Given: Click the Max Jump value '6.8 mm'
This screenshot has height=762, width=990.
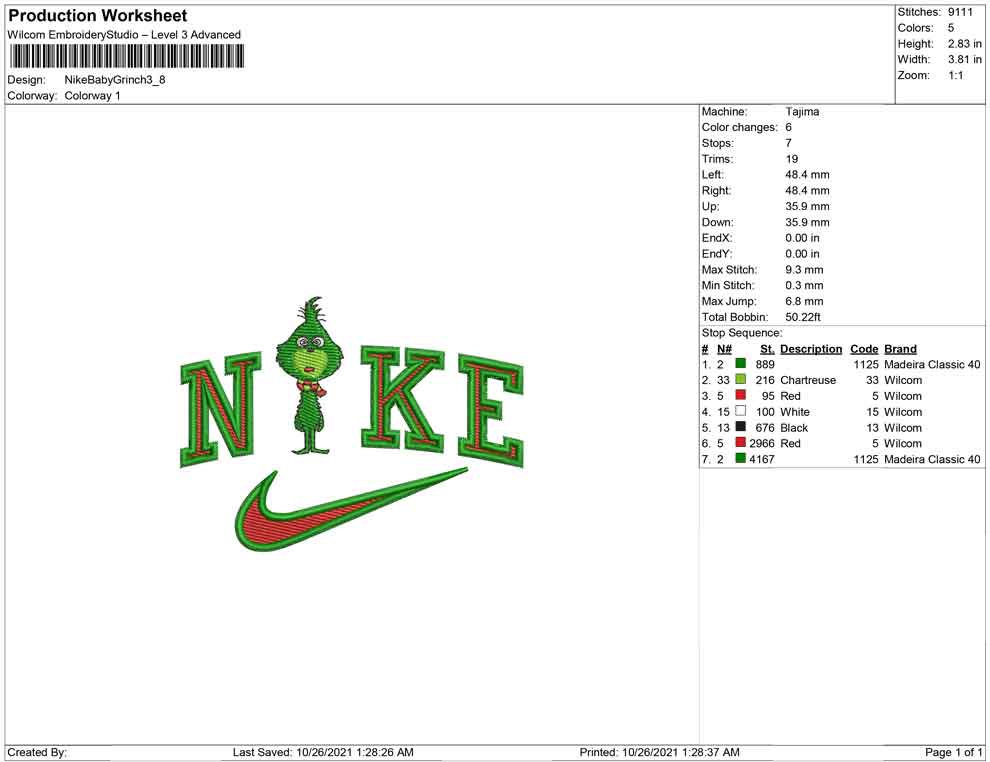Looking at the screenshot, I should 804,301.
